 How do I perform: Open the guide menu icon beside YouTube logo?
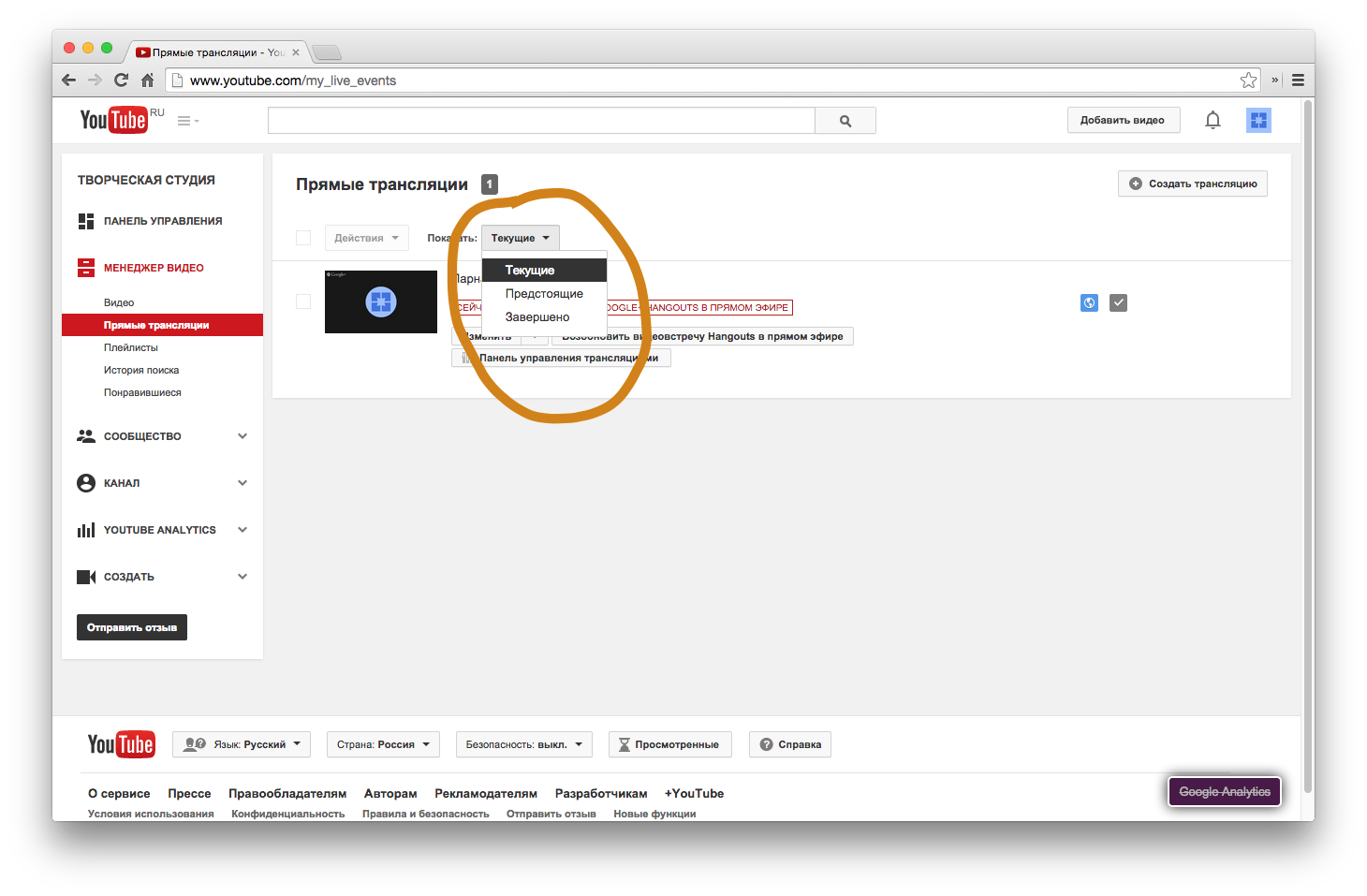click(188, 121)
